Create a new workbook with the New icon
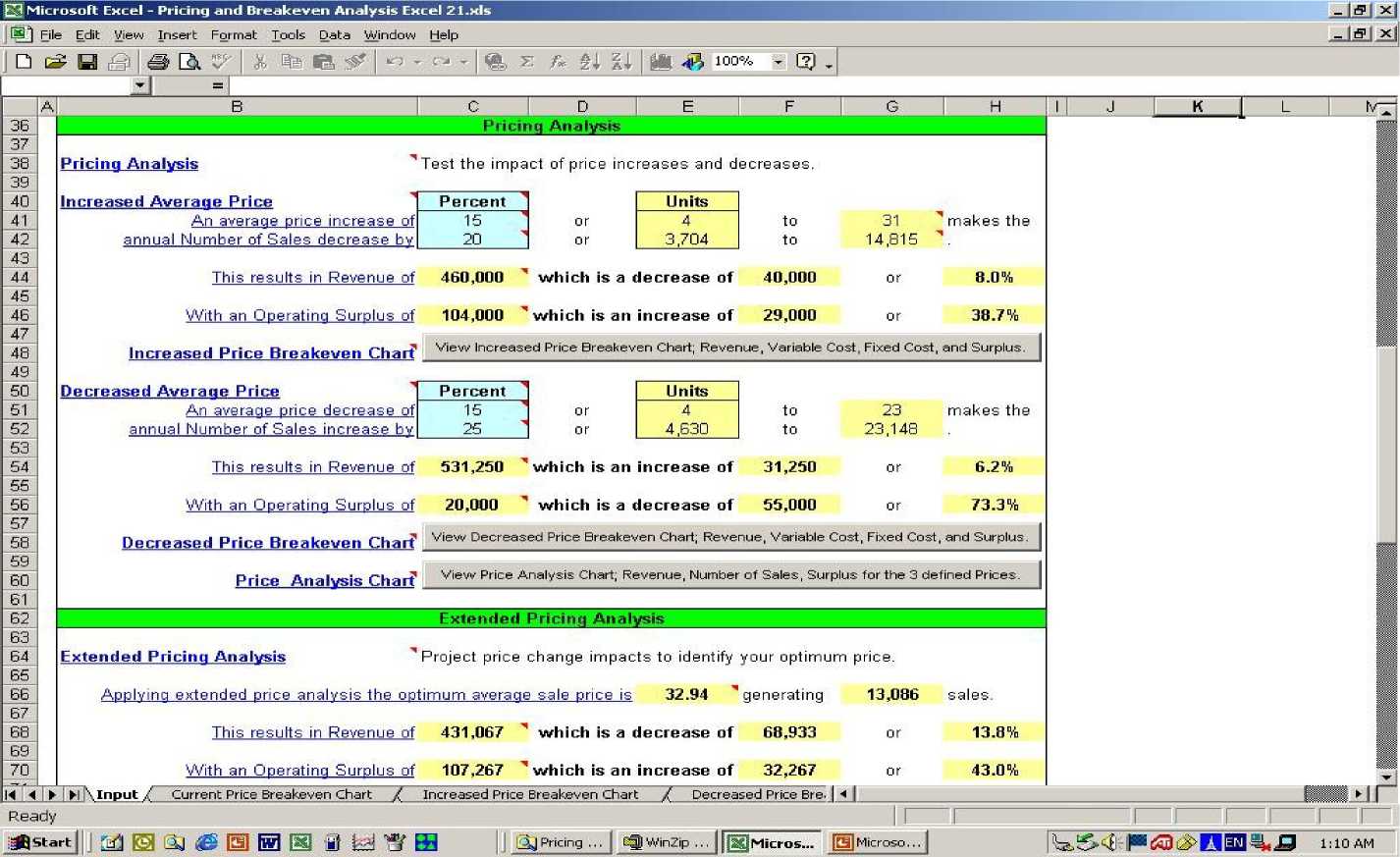1400x857 pixels. click(24, 62)
